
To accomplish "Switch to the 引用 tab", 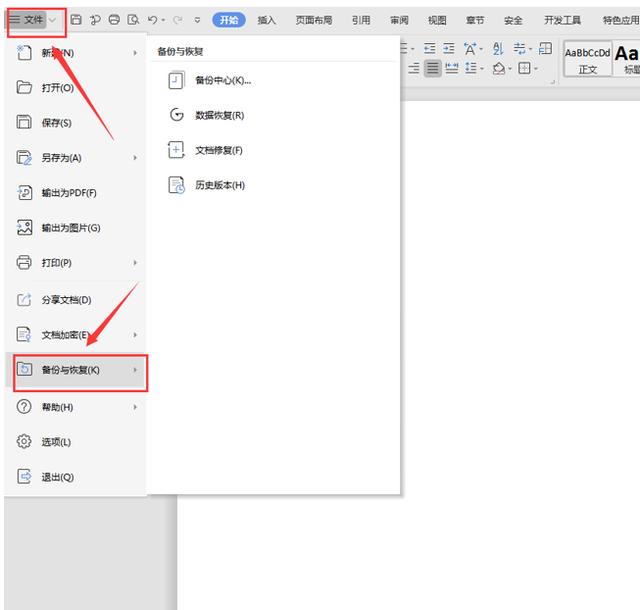I will (x=361, y=20).
